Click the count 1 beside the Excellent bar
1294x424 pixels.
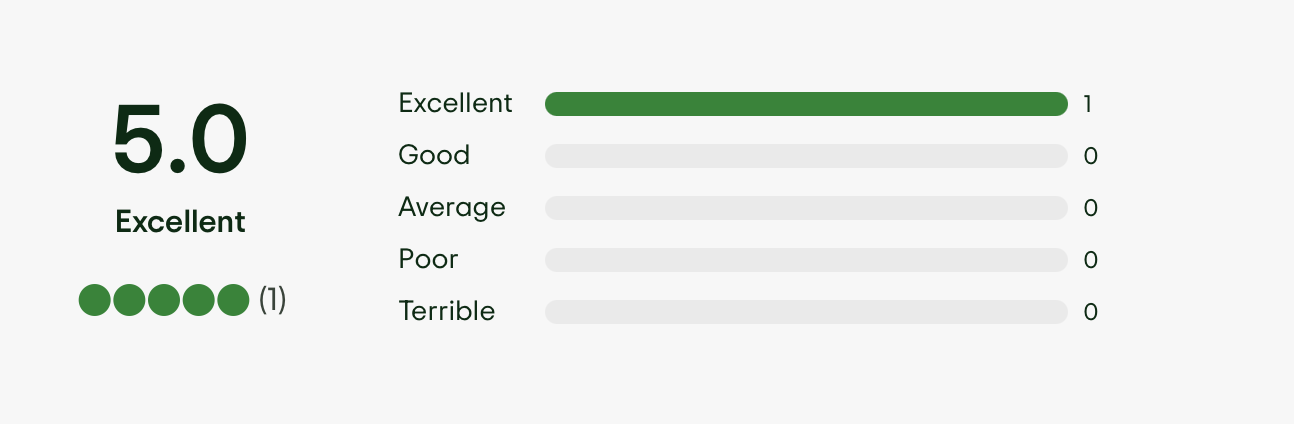pyautogui.click(x=1088, y=104)
